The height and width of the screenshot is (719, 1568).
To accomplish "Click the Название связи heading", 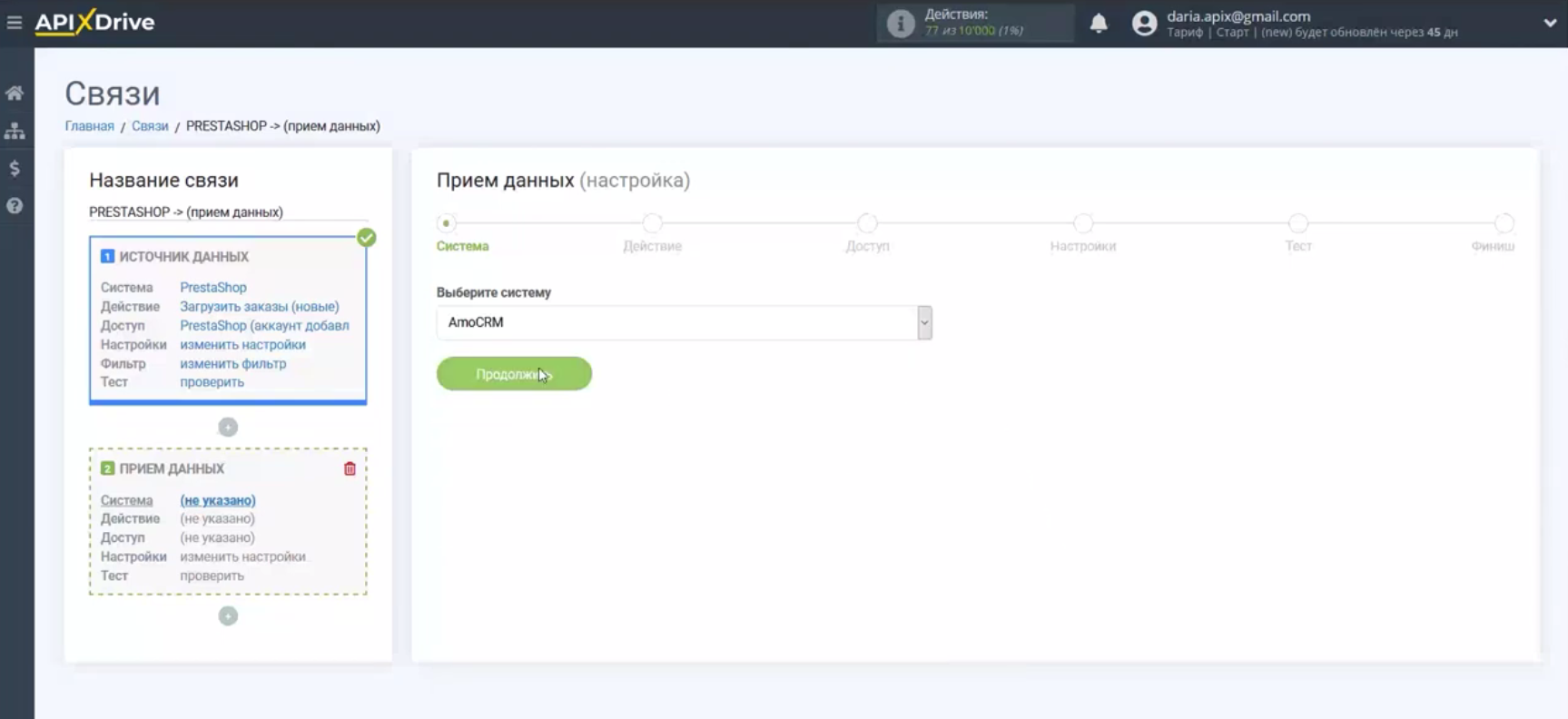I will click(163, 180).
